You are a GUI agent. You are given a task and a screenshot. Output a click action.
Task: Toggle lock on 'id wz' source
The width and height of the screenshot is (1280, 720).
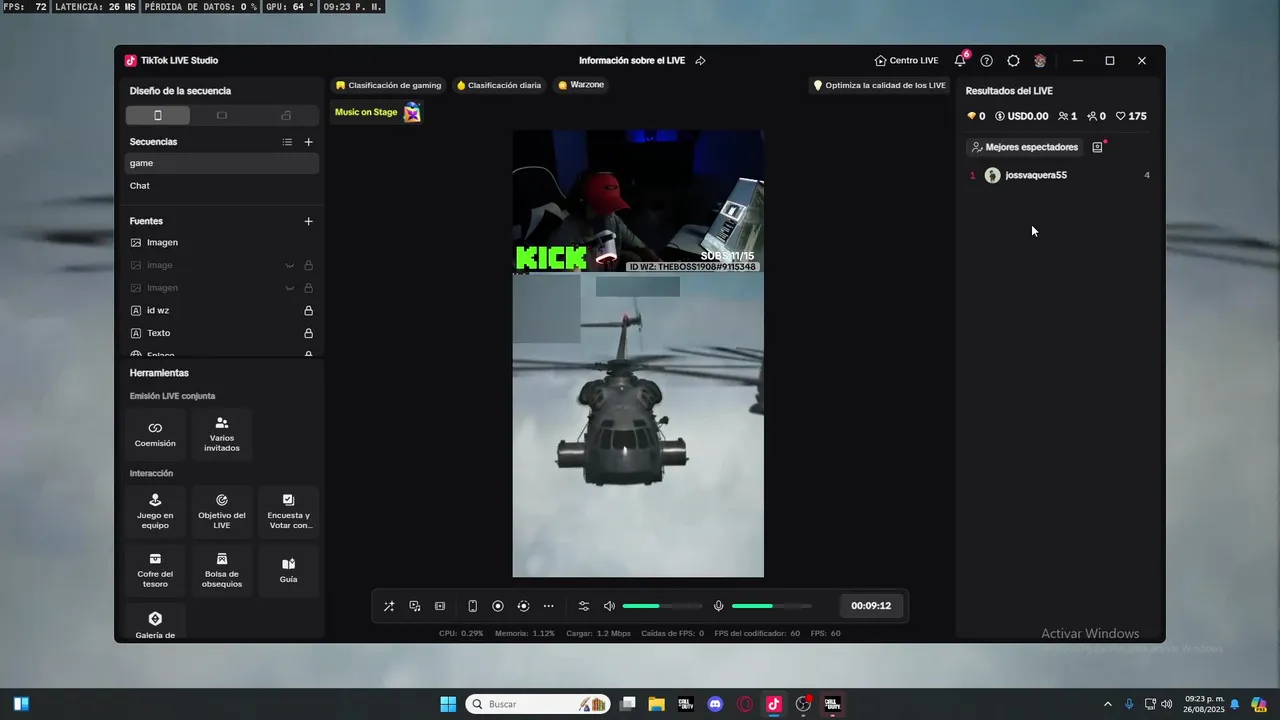[x=308, y=311]
